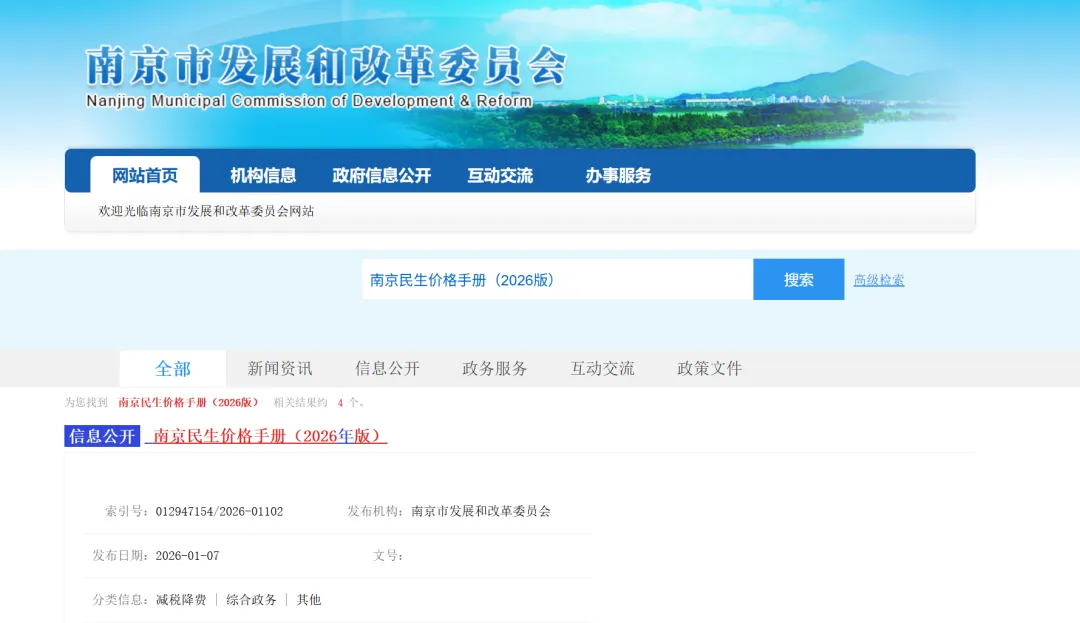
Task: Click the blue 搜索 button
Action: click(798, 279)
